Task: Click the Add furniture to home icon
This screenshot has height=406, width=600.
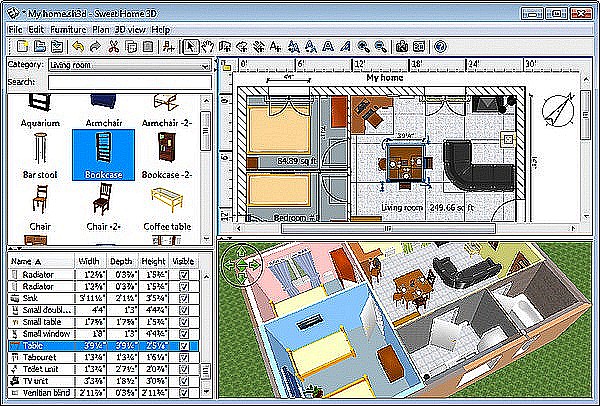Action: 168,47
